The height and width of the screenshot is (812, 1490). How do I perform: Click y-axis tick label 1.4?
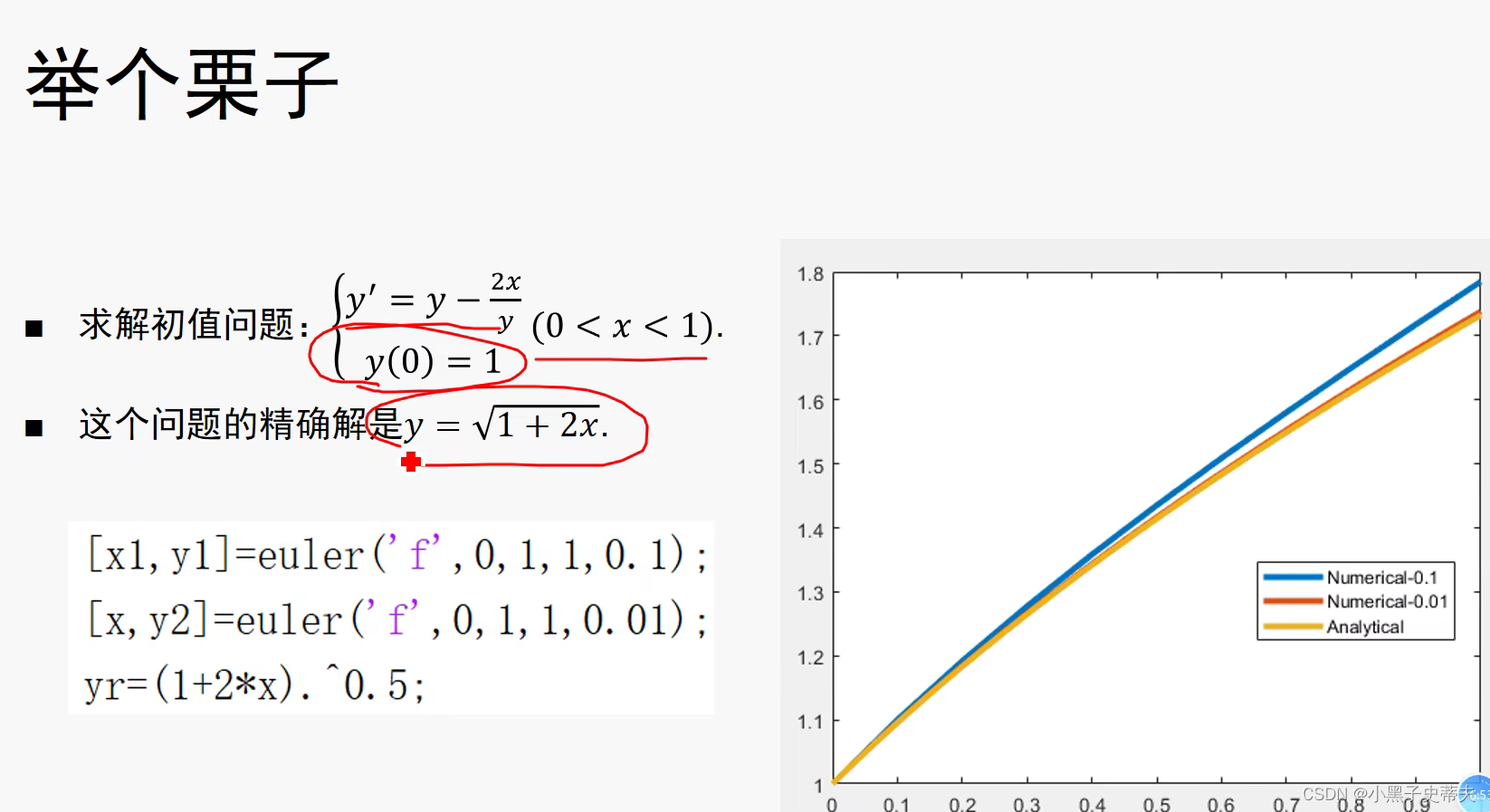click(x=810, y=530)
